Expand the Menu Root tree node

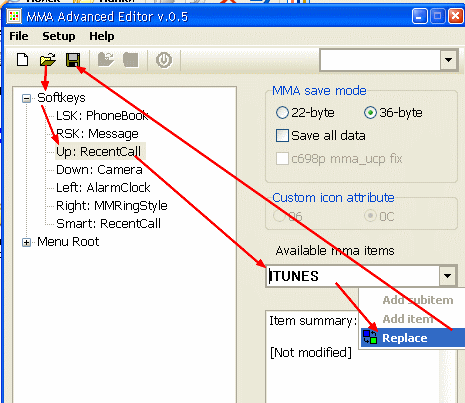point(26,242)
